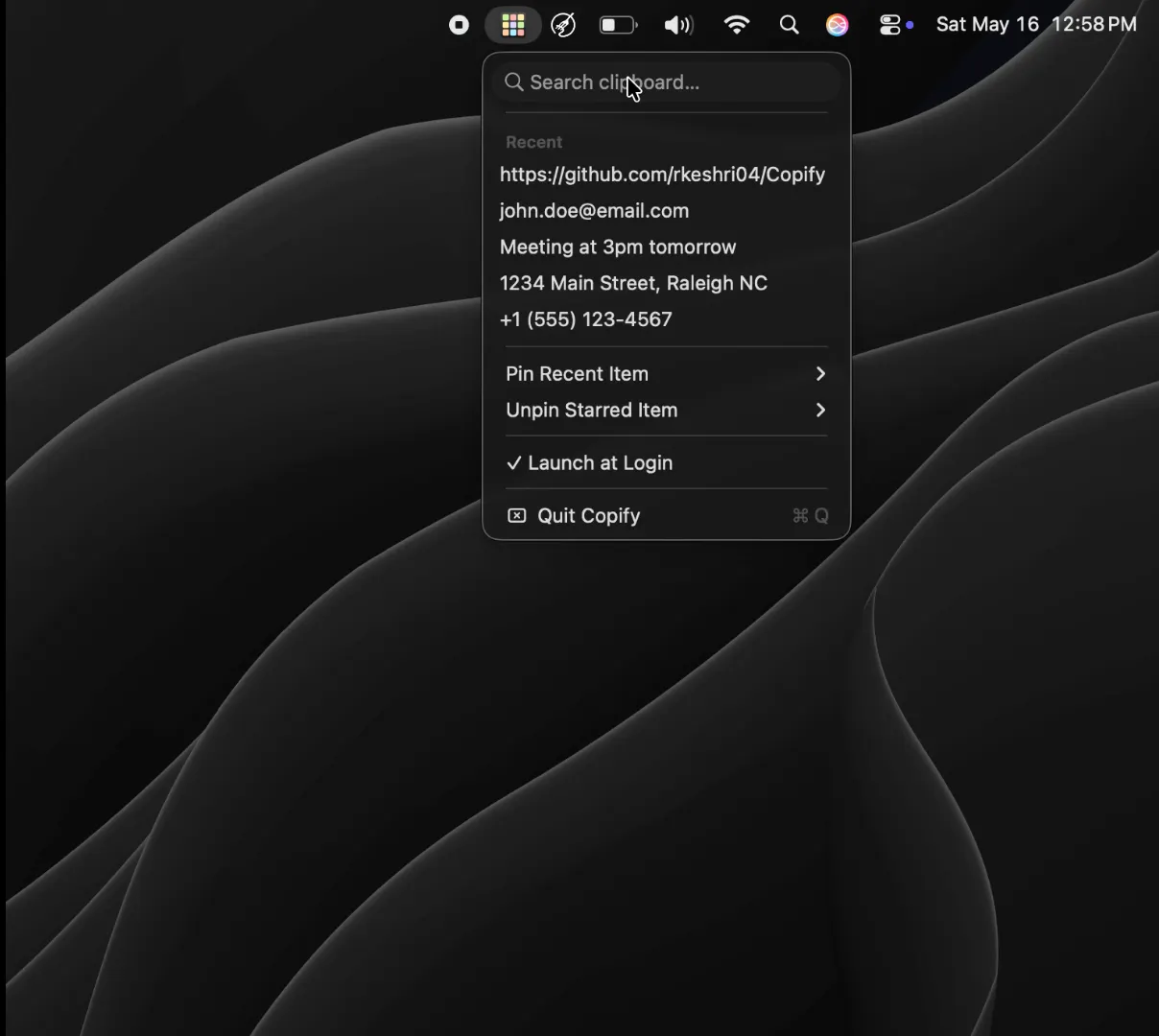Click the Quit Copify x-box icon
The width and height of the screenshot is (1159, 1036).
tap(516, 516)
